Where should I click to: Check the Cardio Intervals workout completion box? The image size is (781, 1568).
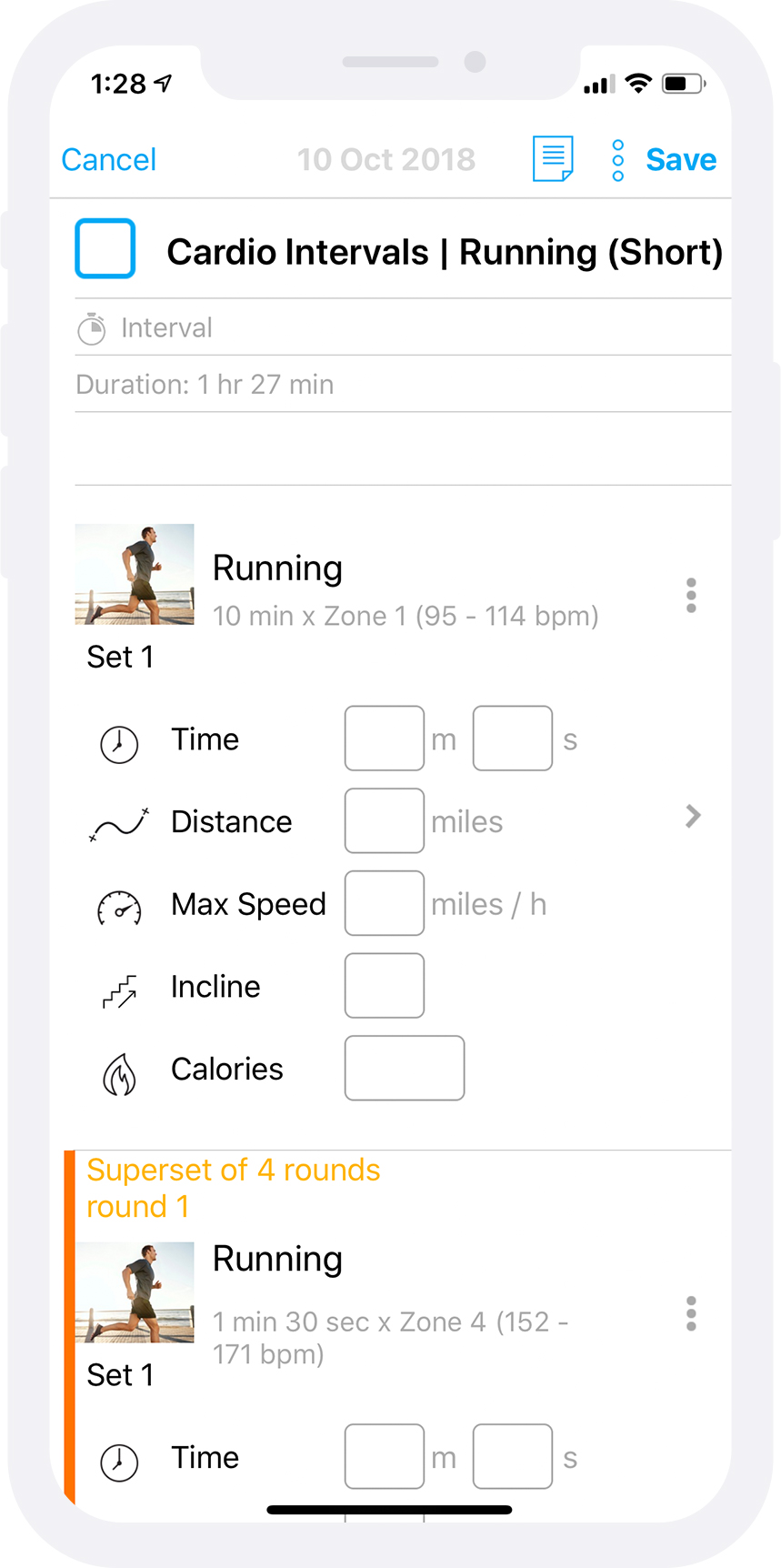pyautogui.click(x=105, y=248)
